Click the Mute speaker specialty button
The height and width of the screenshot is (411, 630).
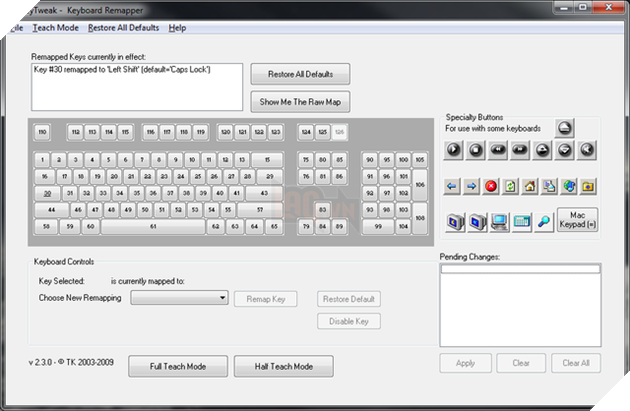click(587, 150)
